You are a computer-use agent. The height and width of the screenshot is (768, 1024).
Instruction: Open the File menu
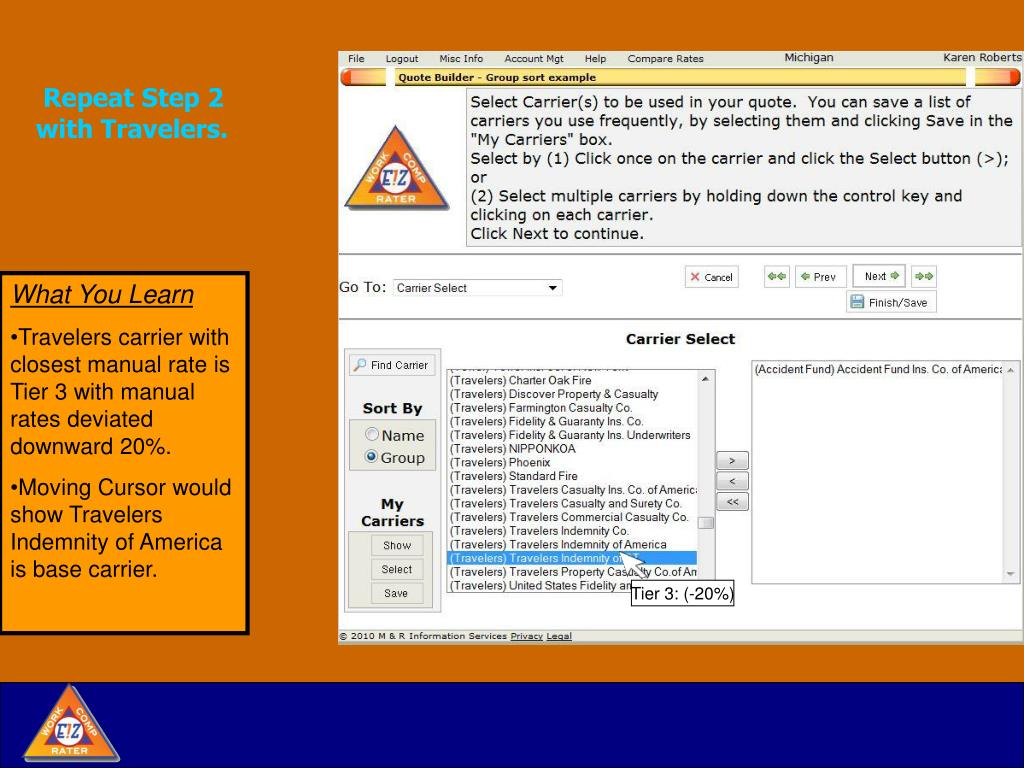[356, 59]
